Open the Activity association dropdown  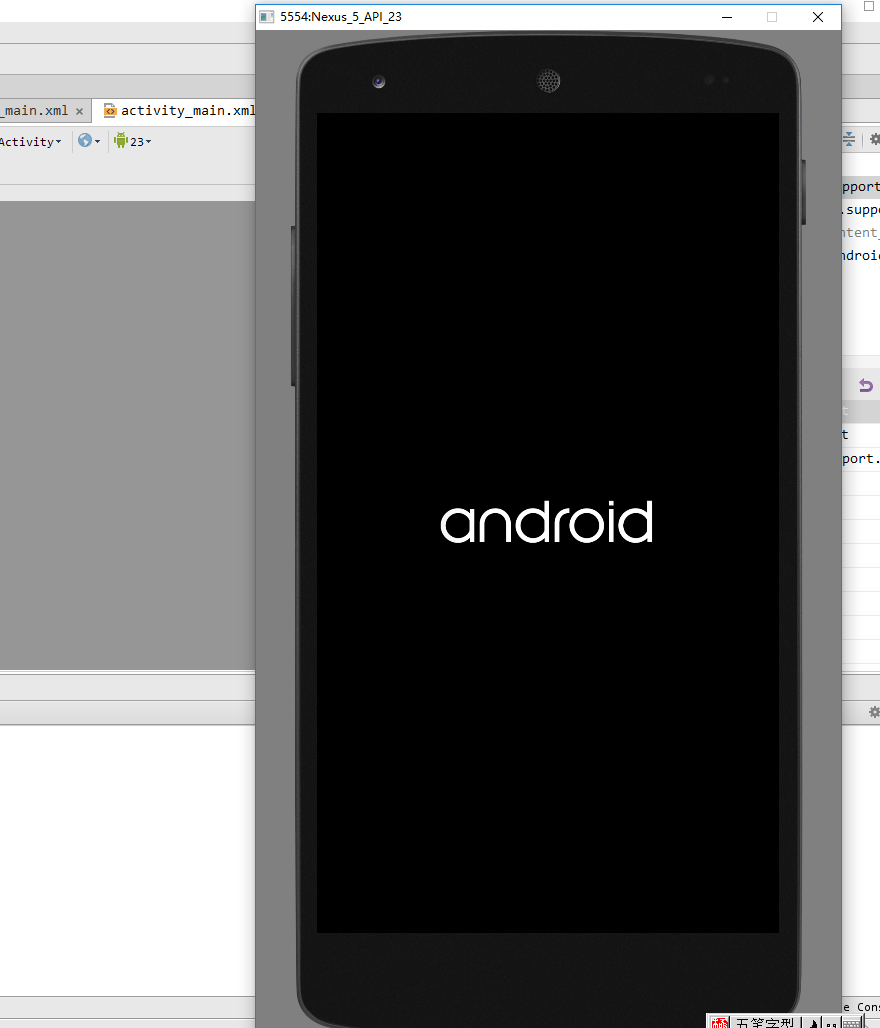[x=30, y=142]
